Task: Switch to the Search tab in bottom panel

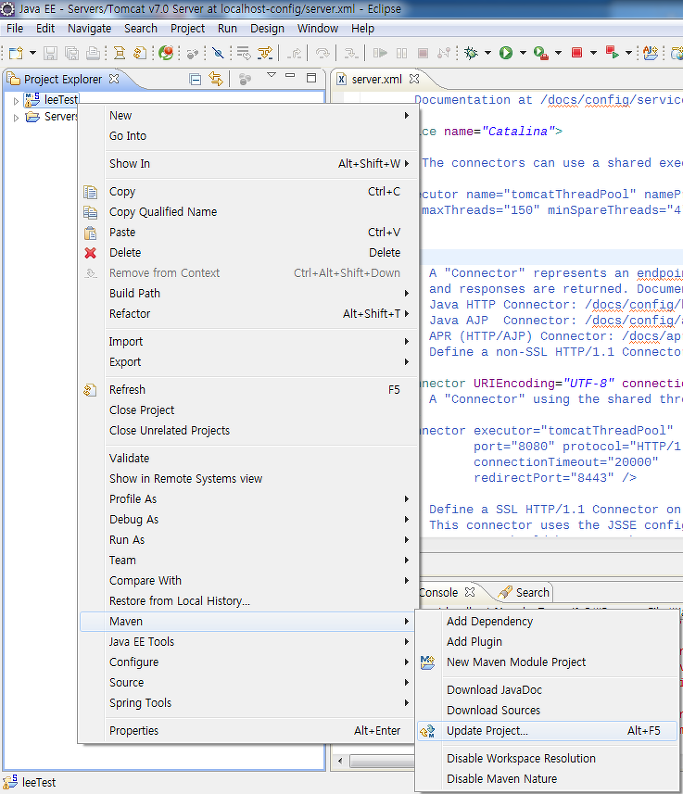Action: point(525,593)
